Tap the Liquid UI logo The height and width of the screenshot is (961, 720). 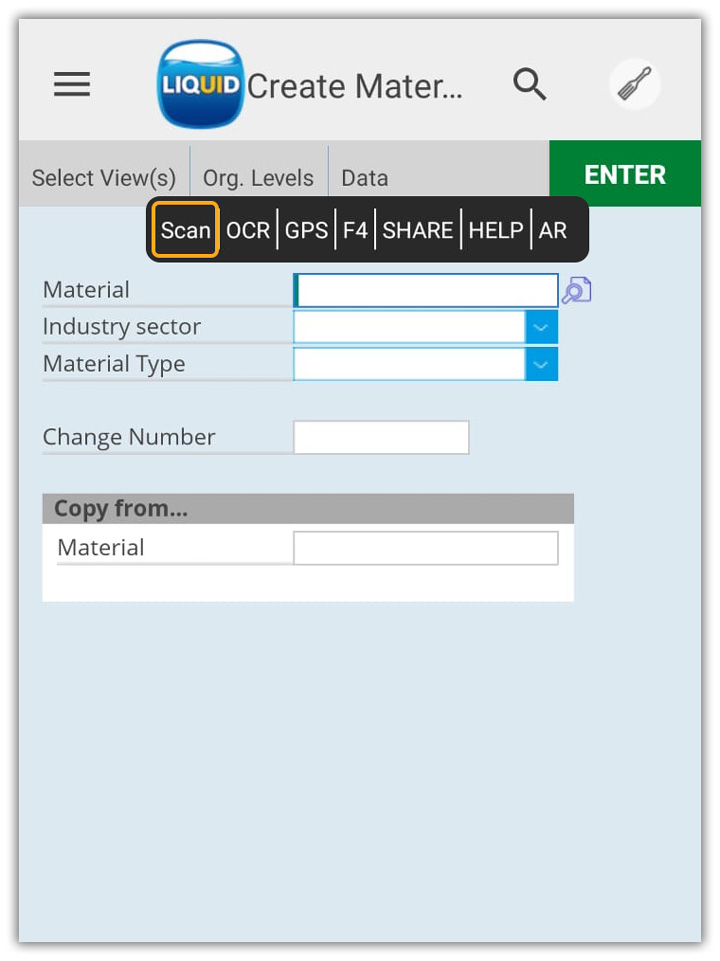(200, 84)
